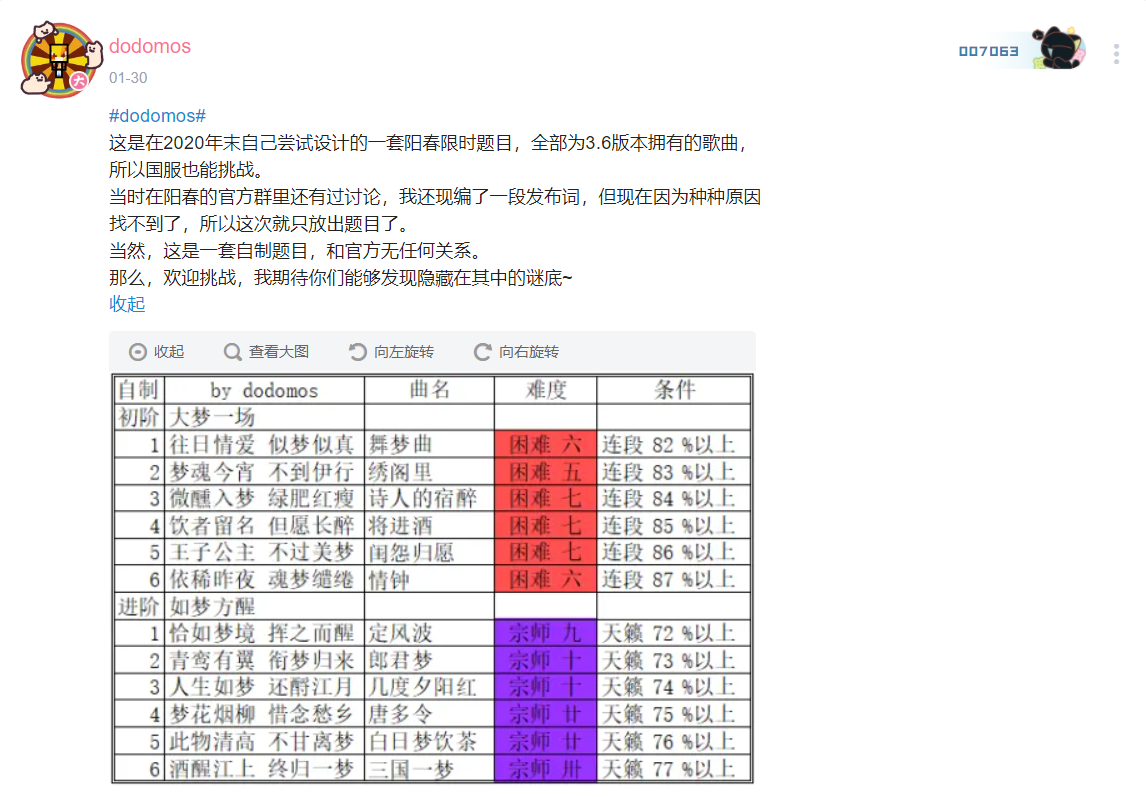The width and height of the screenshot is (1146, 797).
Task: Click the 情钟 song cell
Action: coord(429,579)
